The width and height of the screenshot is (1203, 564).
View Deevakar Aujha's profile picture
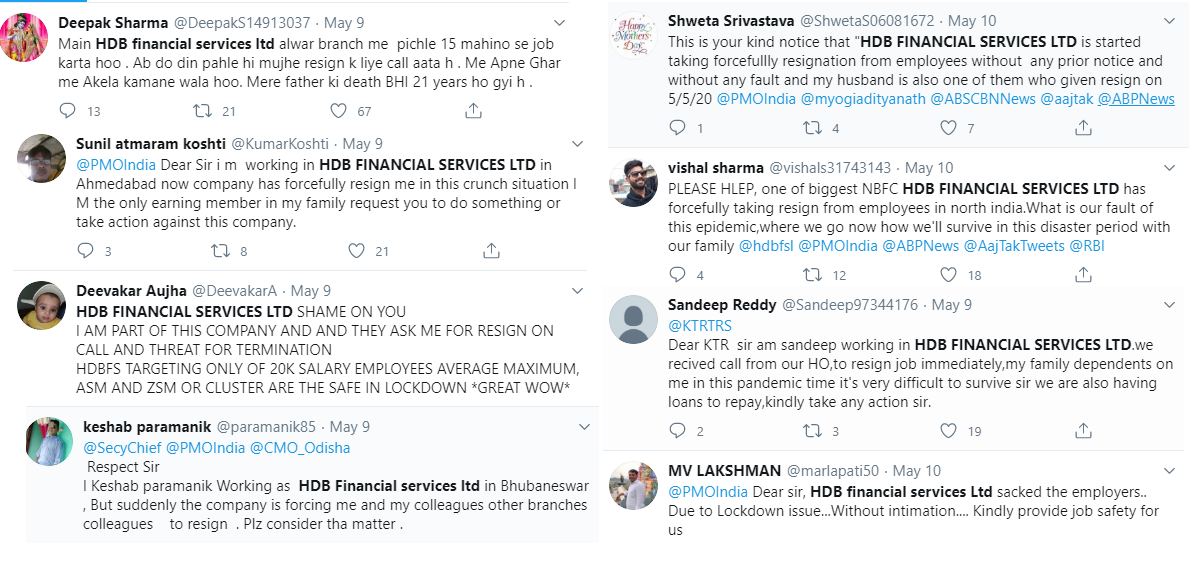point(42,305)
